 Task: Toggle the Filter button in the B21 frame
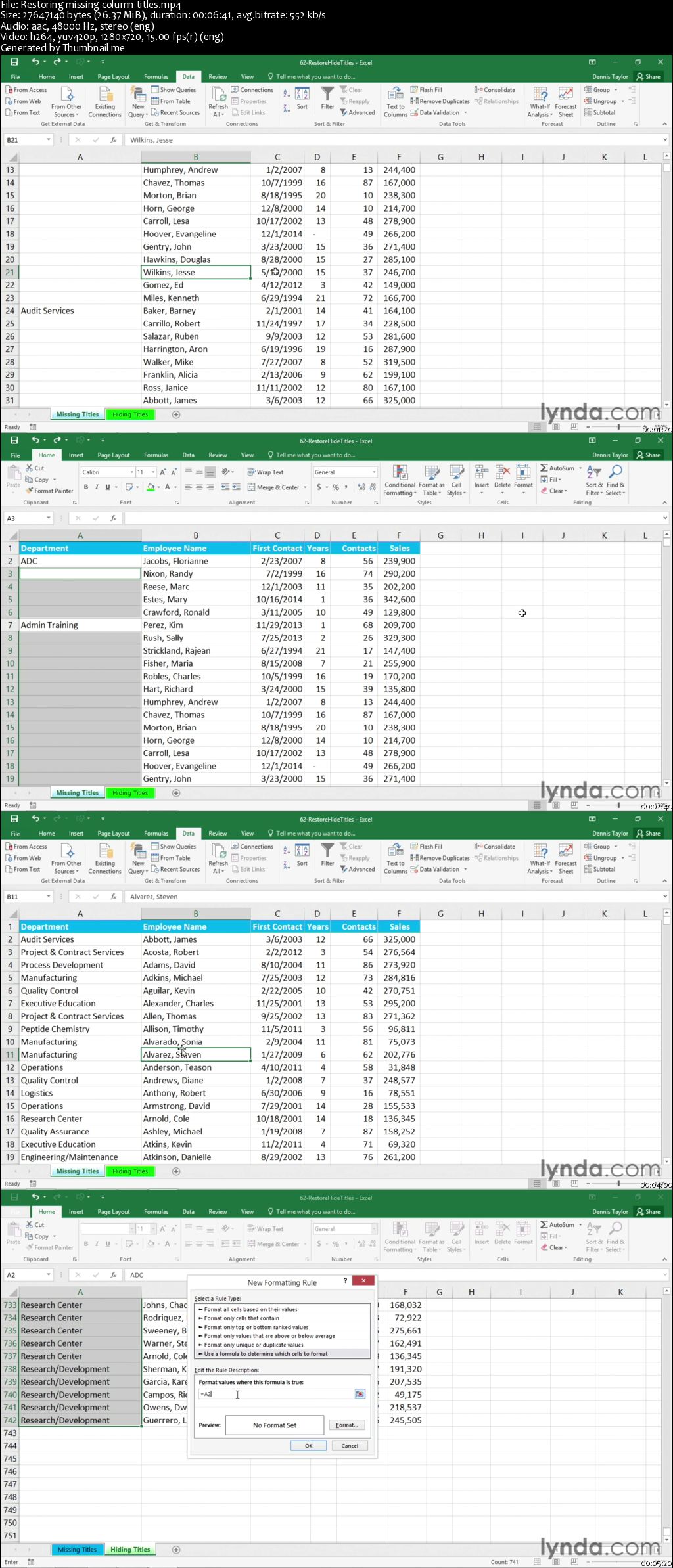[x=327, y=99]
